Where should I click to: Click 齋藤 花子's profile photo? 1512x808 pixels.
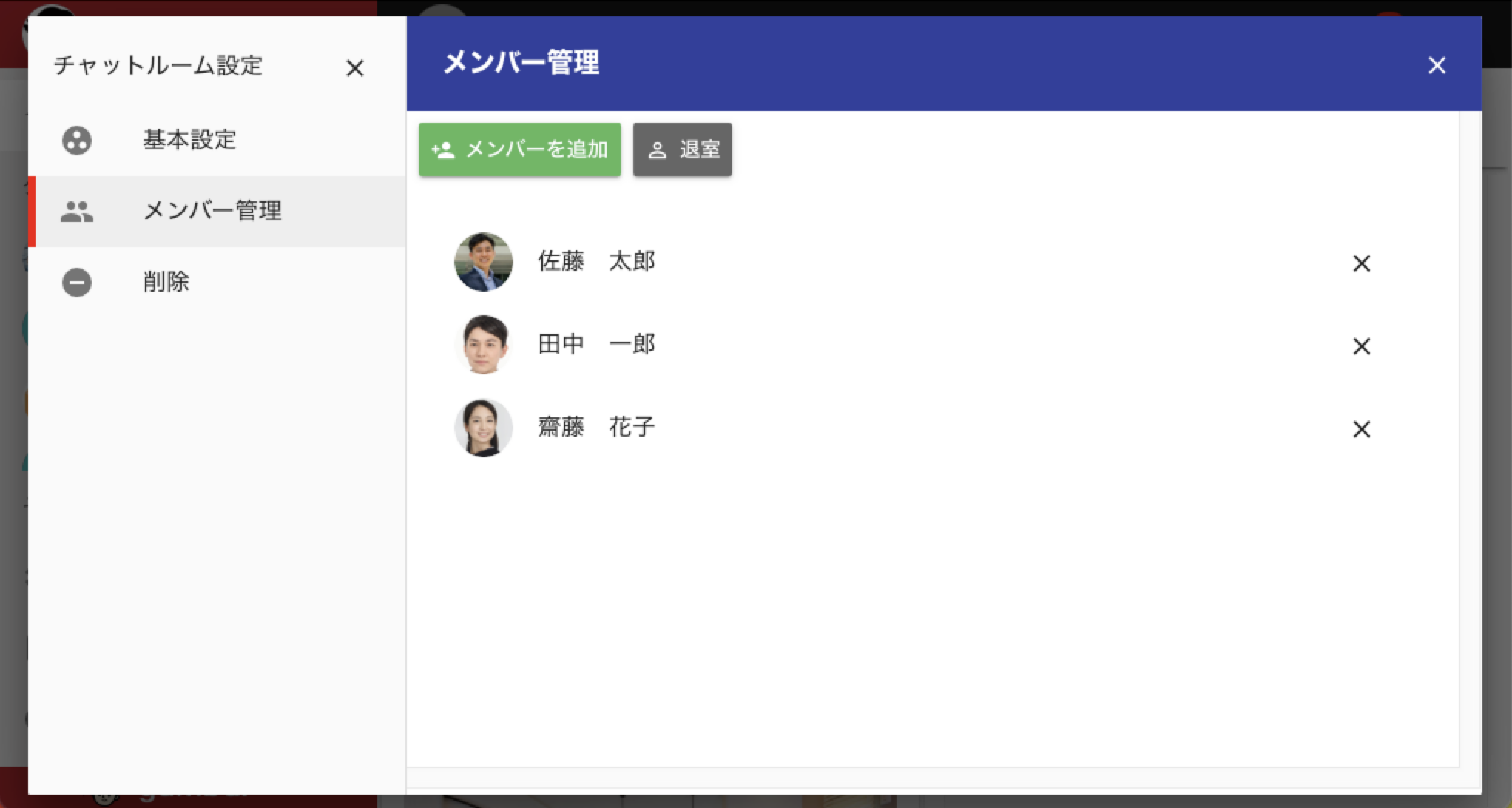[x=483, y=428]
